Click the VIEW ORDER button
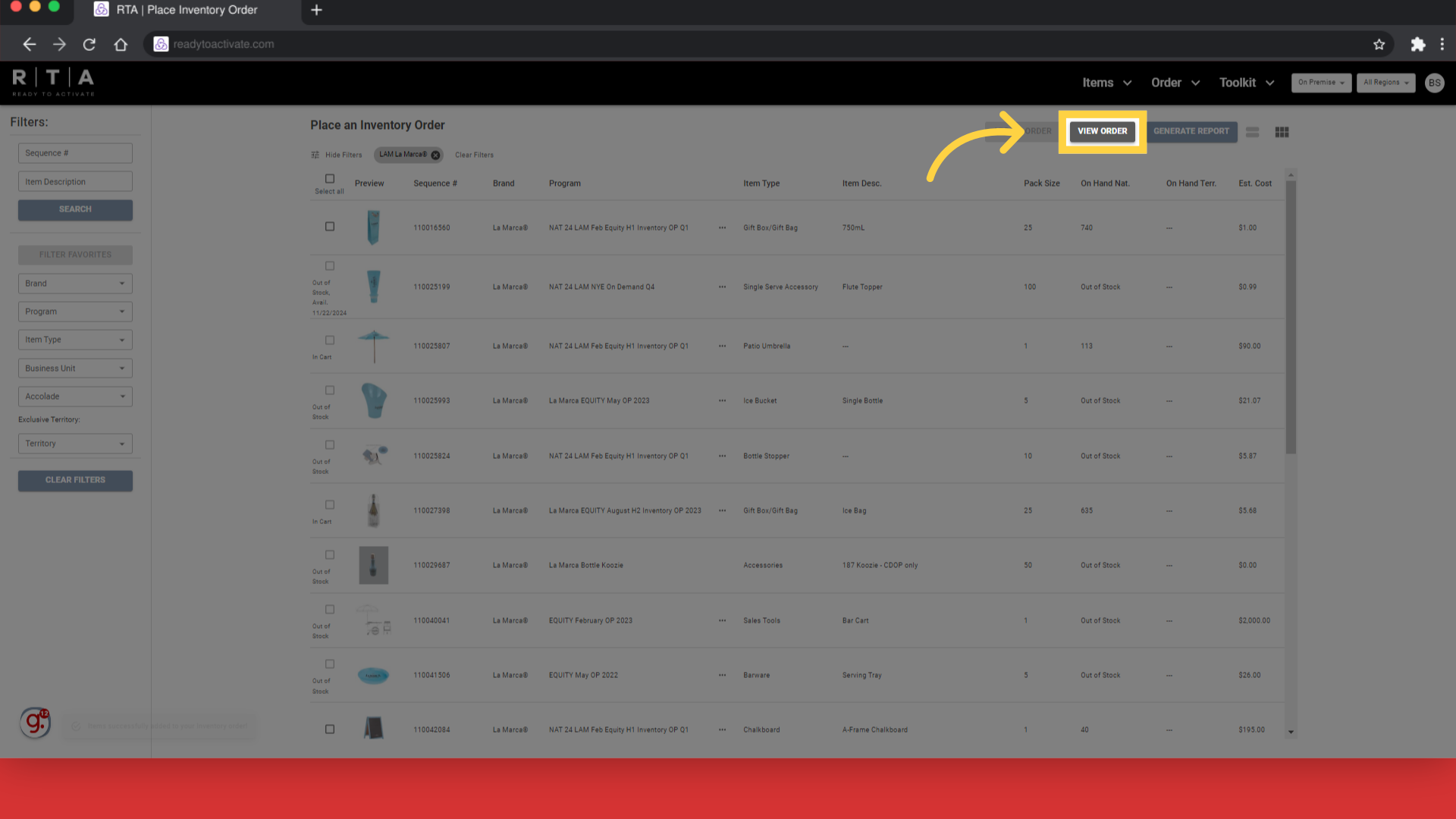1456x819 pixels. click(1102, 131)
